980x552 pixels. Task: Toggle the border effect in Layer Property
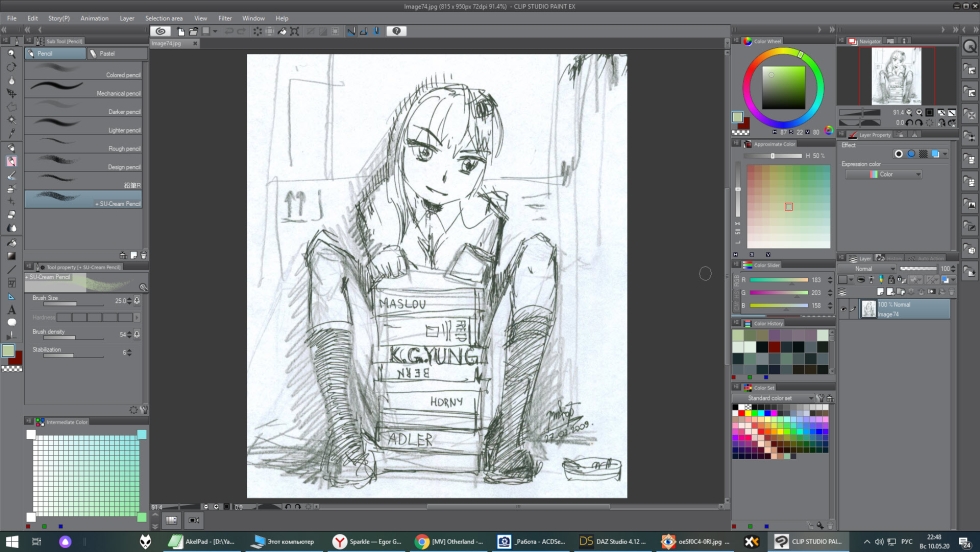898,154
